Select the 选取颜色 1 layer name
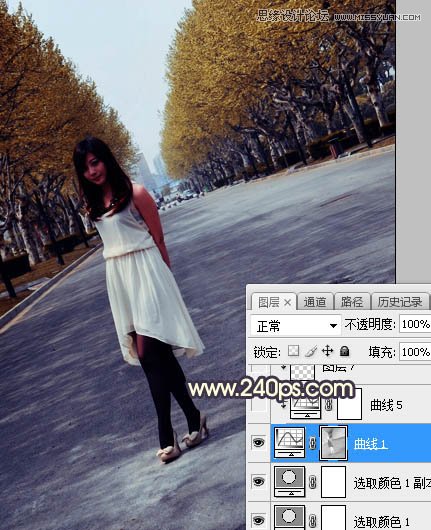The height and width of the screenshot is (530, 431). 382,522
